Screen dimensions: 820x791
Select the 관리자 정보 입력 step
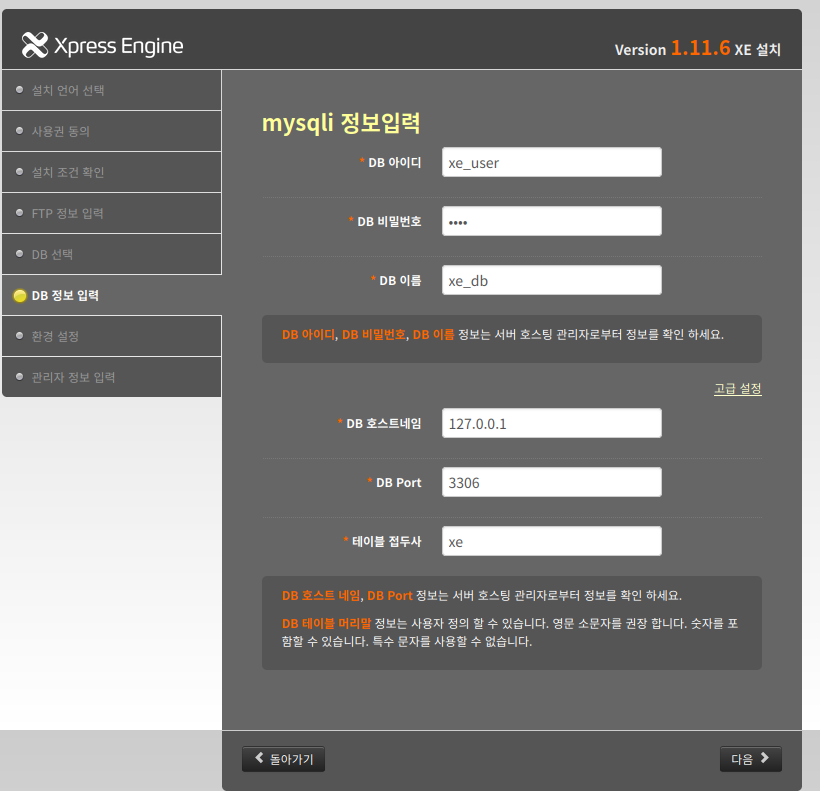(x=112, y=377)
